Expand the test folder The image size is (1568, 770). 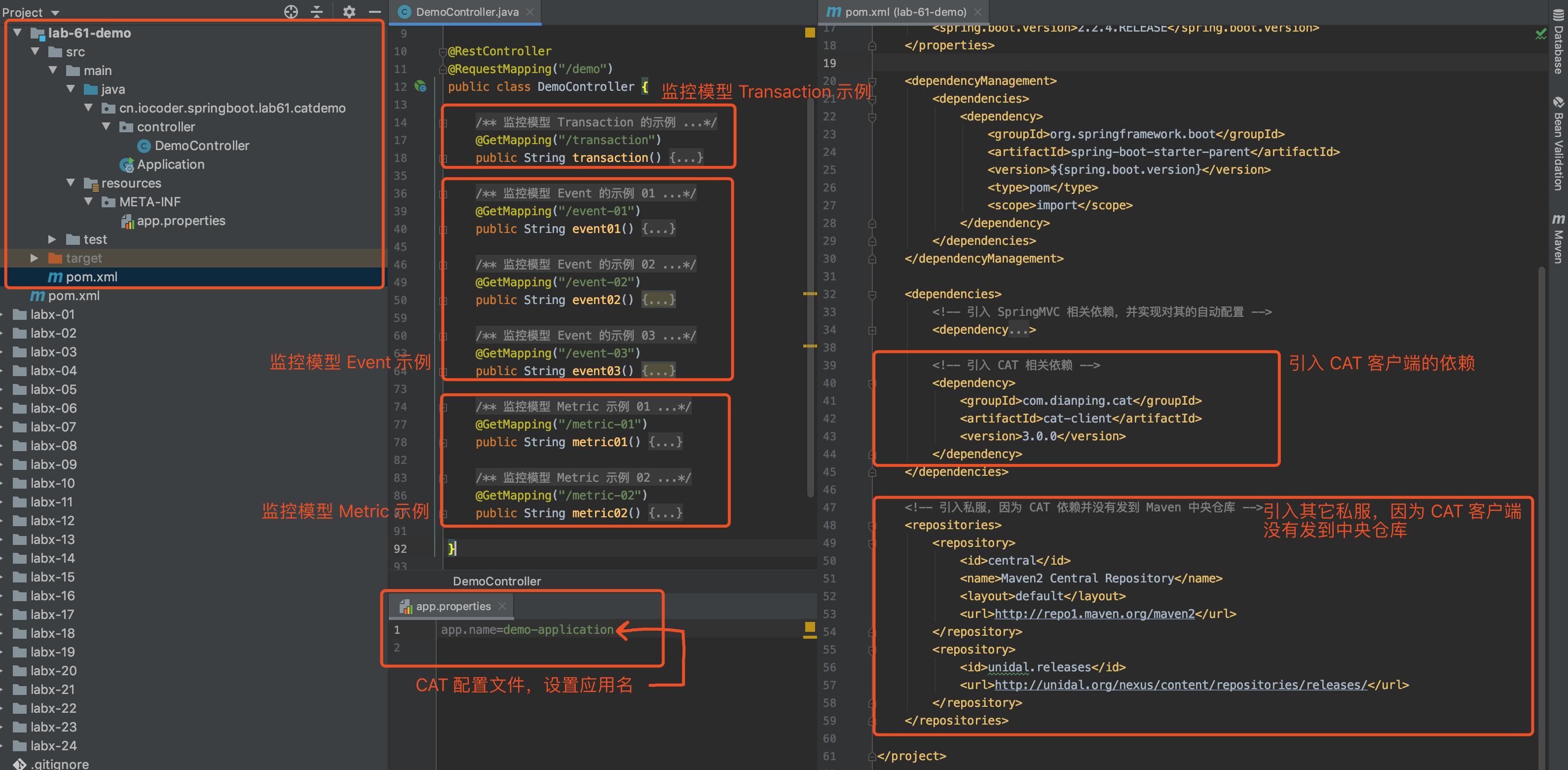coord(52,239)
